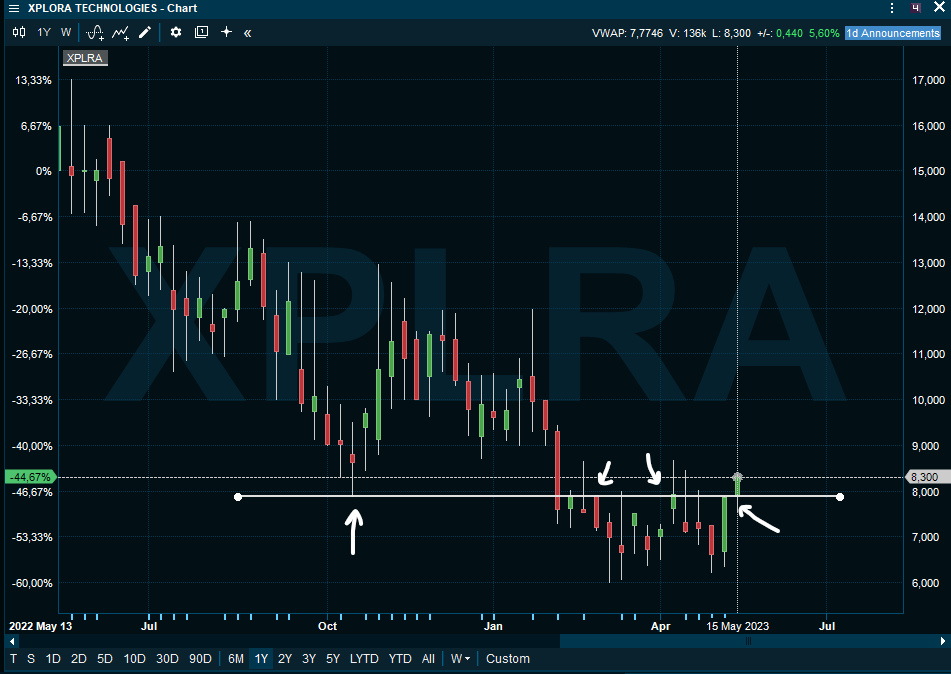Click the Oct label on the time axis
Viewport: 951px width, 674px height.
point(328,626)
